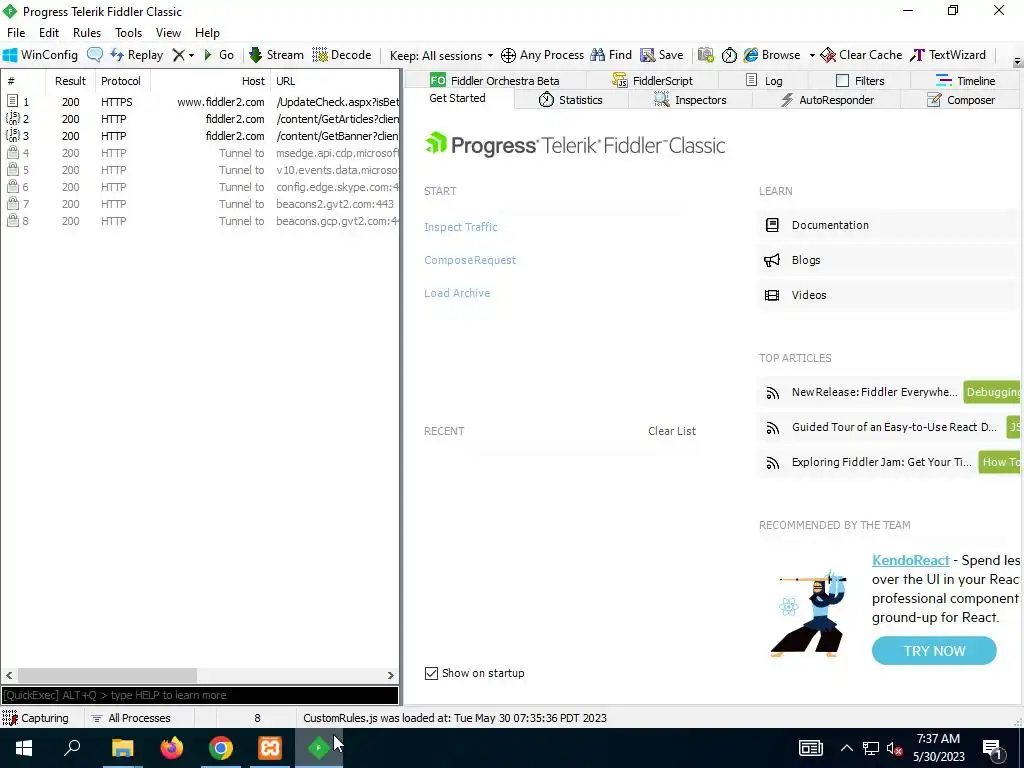Sort sessions by Result column header

click(70, 81)
